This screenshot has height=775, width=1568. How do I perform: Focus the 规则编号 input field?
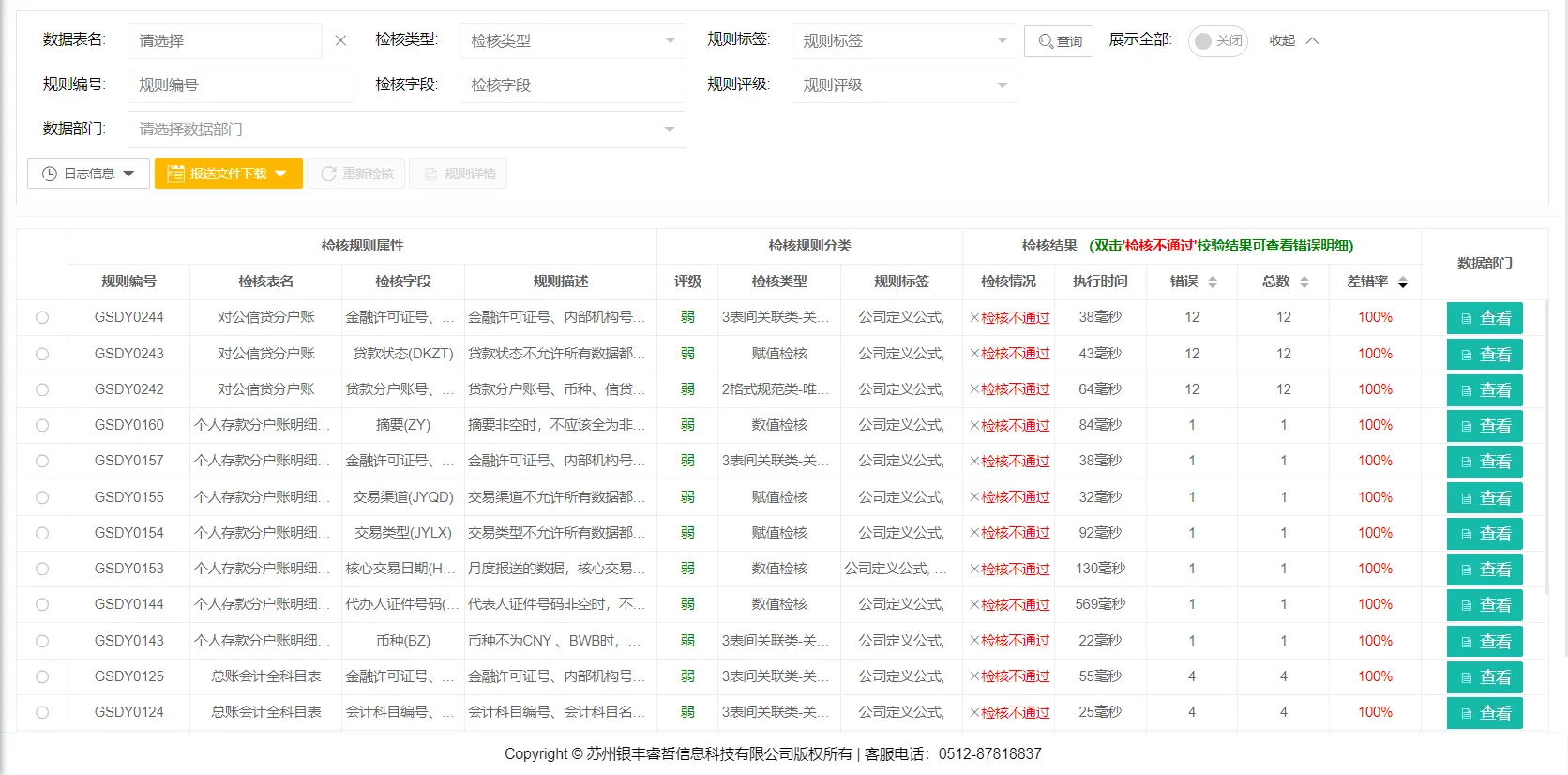240,85
